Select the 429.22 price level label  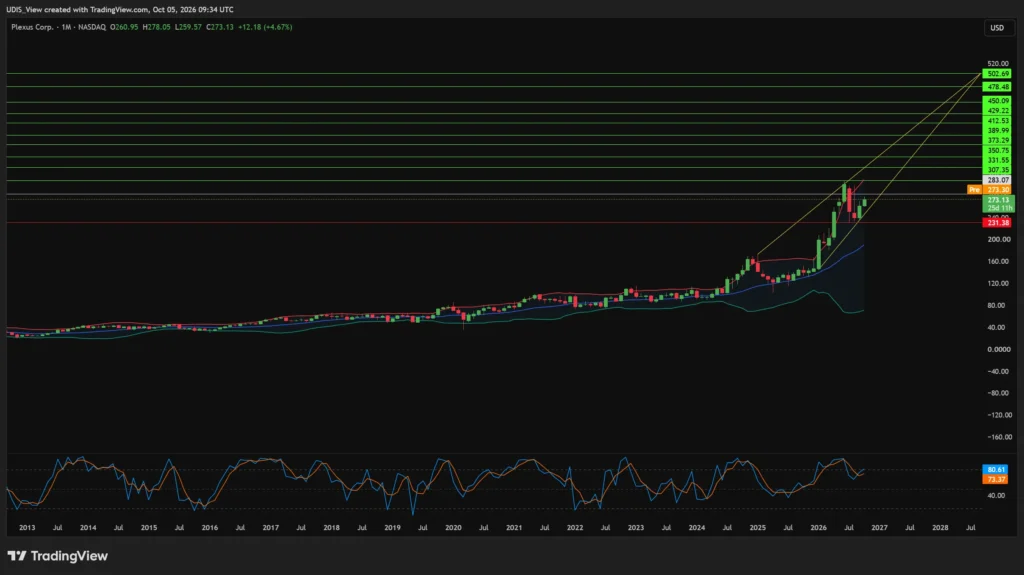click(x=998, y=111)
